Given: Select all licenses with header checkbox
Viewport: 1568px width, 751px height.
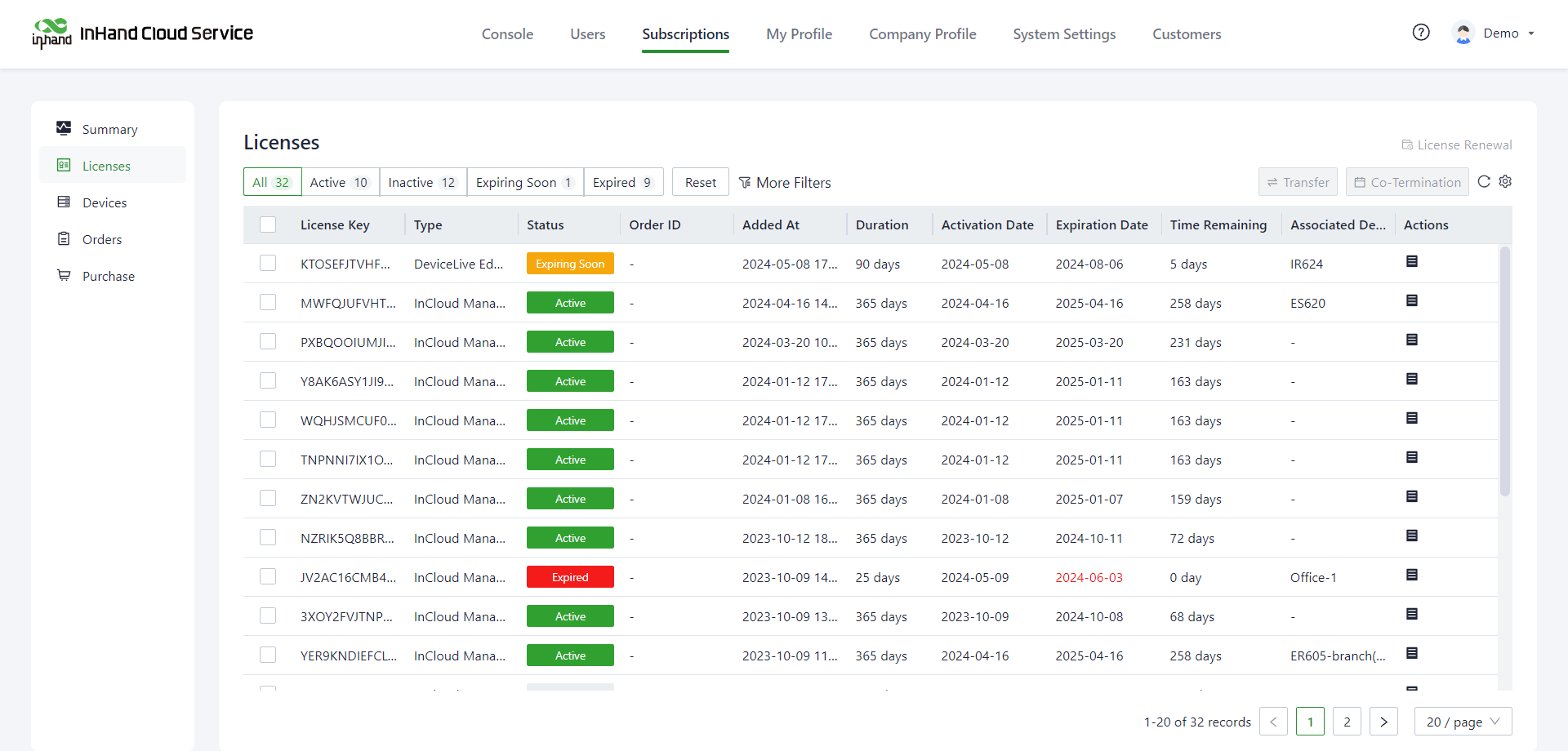Looking at the screenshot, I should click(268, 224).
